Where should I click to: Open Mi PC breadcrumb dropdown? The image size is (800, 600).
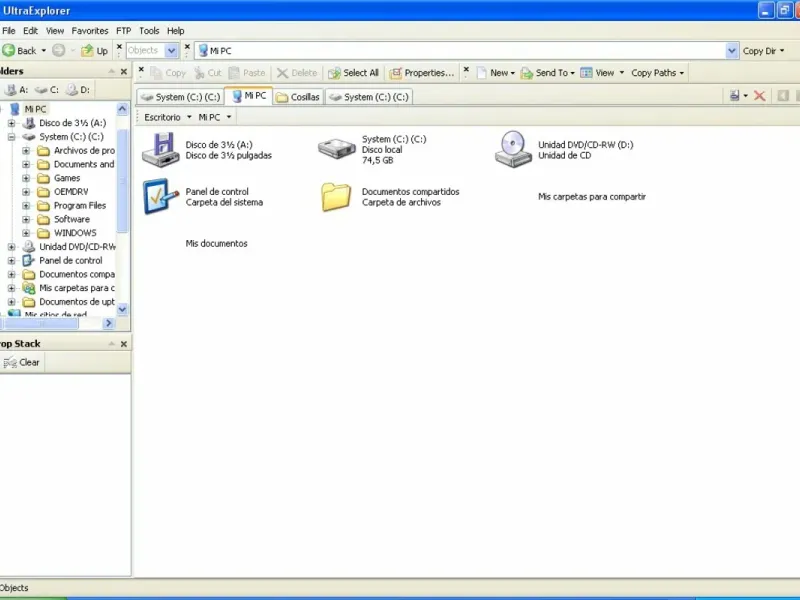(x=229, y=117)
